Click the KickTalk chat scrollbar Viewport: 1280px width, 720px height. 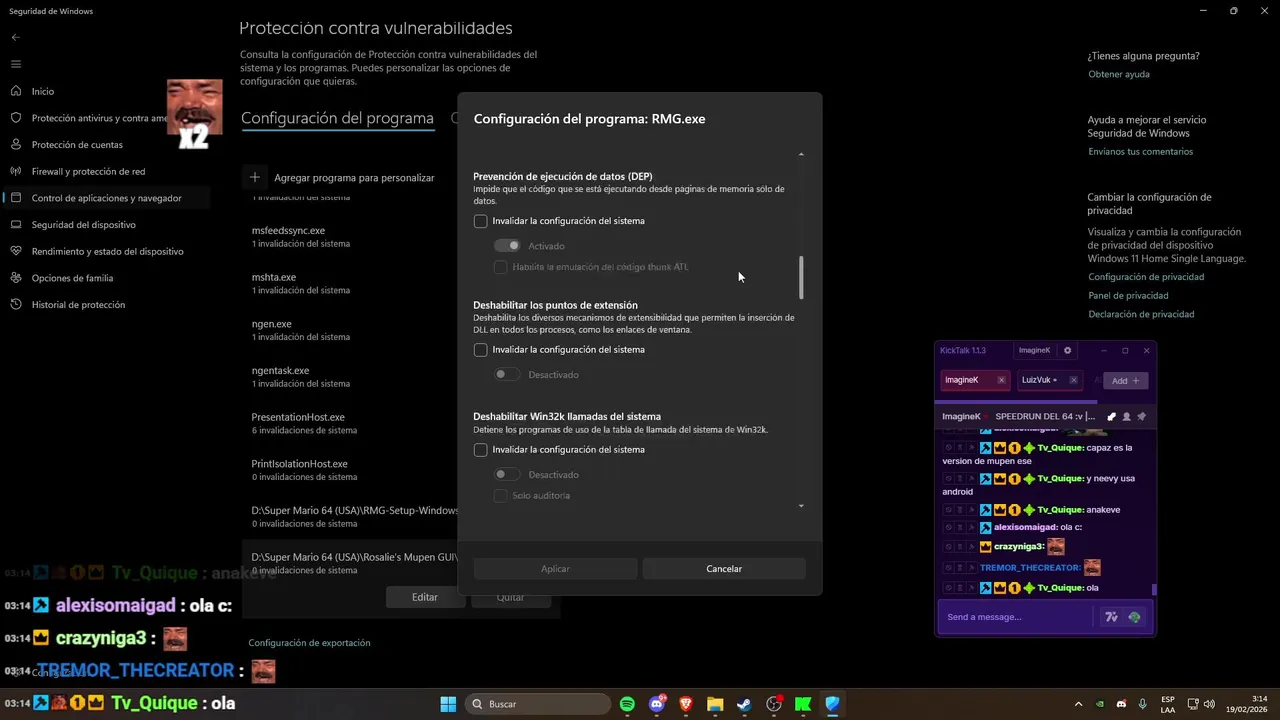click(x=1154, y=589)
